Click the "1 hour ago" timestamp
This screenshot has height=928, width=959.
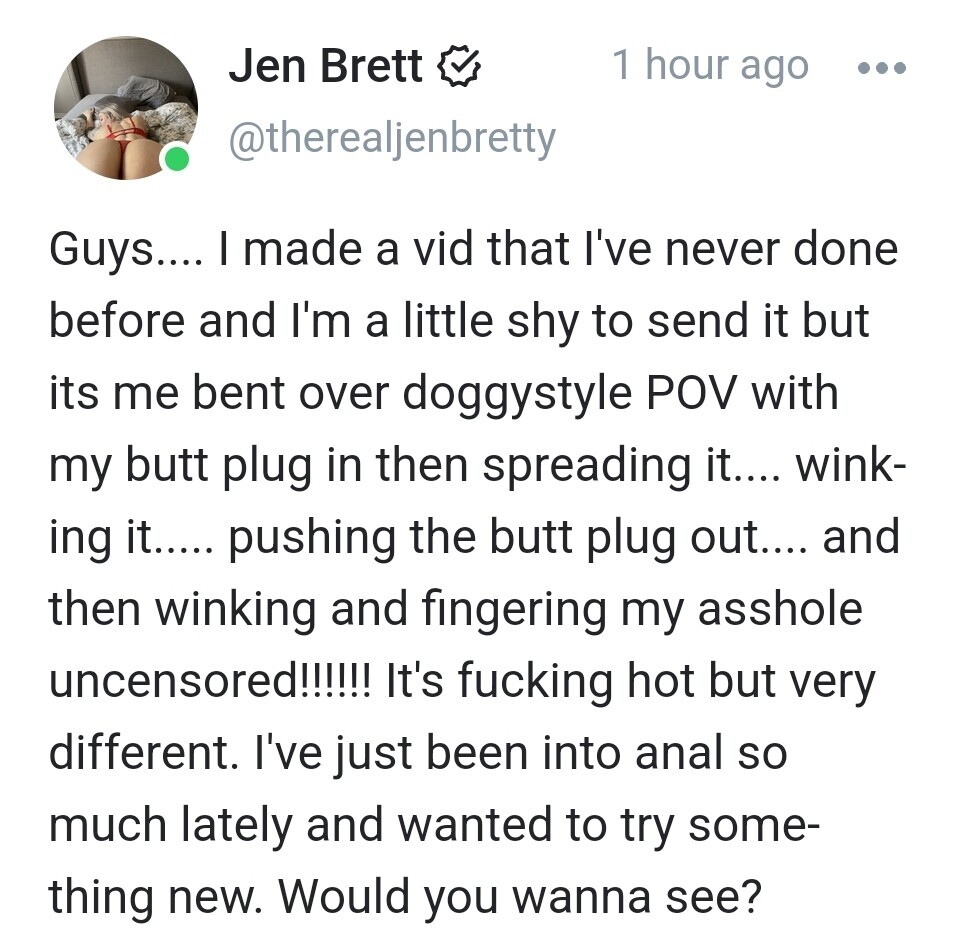coord(709,66)
